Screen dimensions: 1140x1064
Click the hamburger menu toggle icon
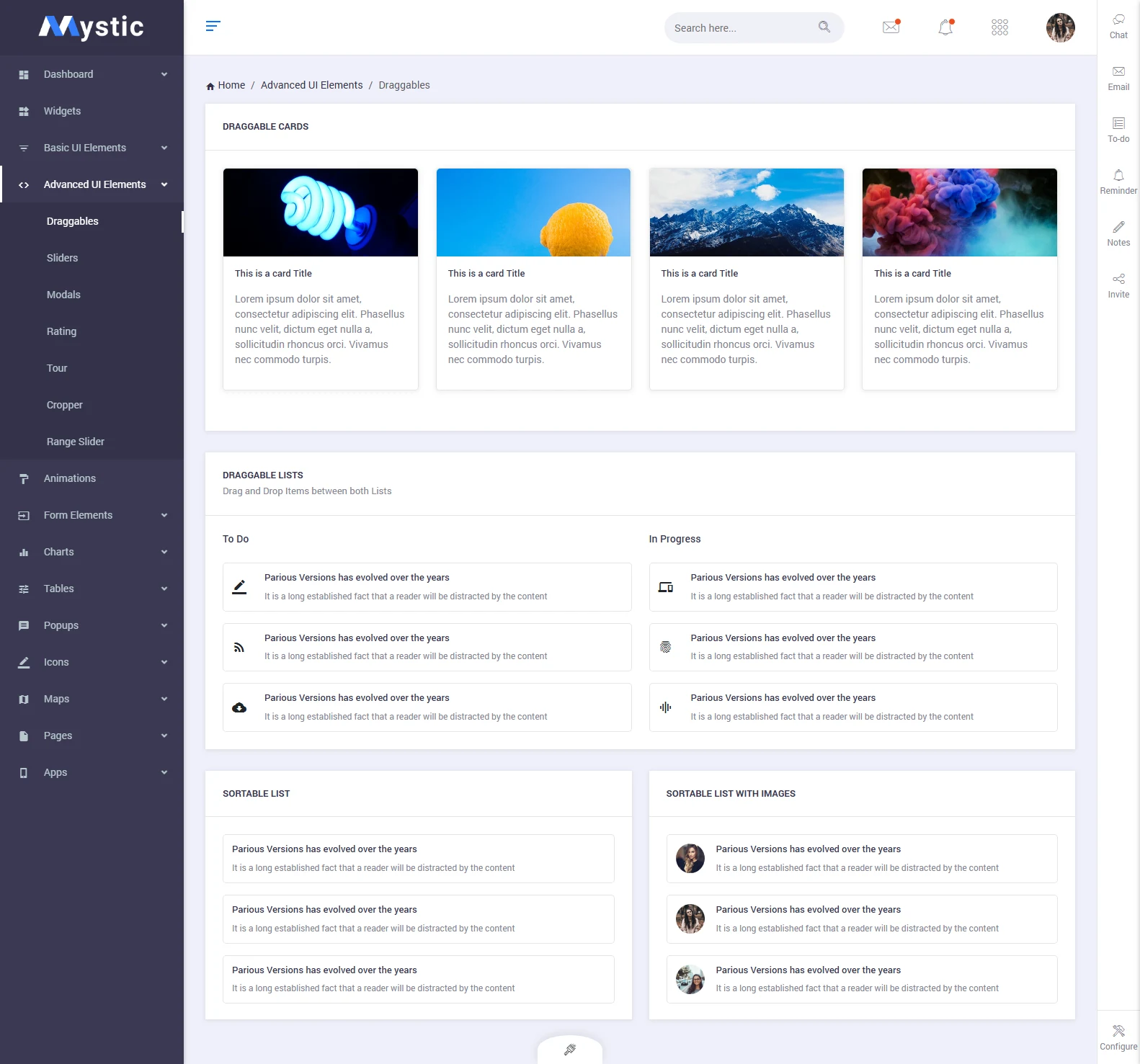[213, 27]
